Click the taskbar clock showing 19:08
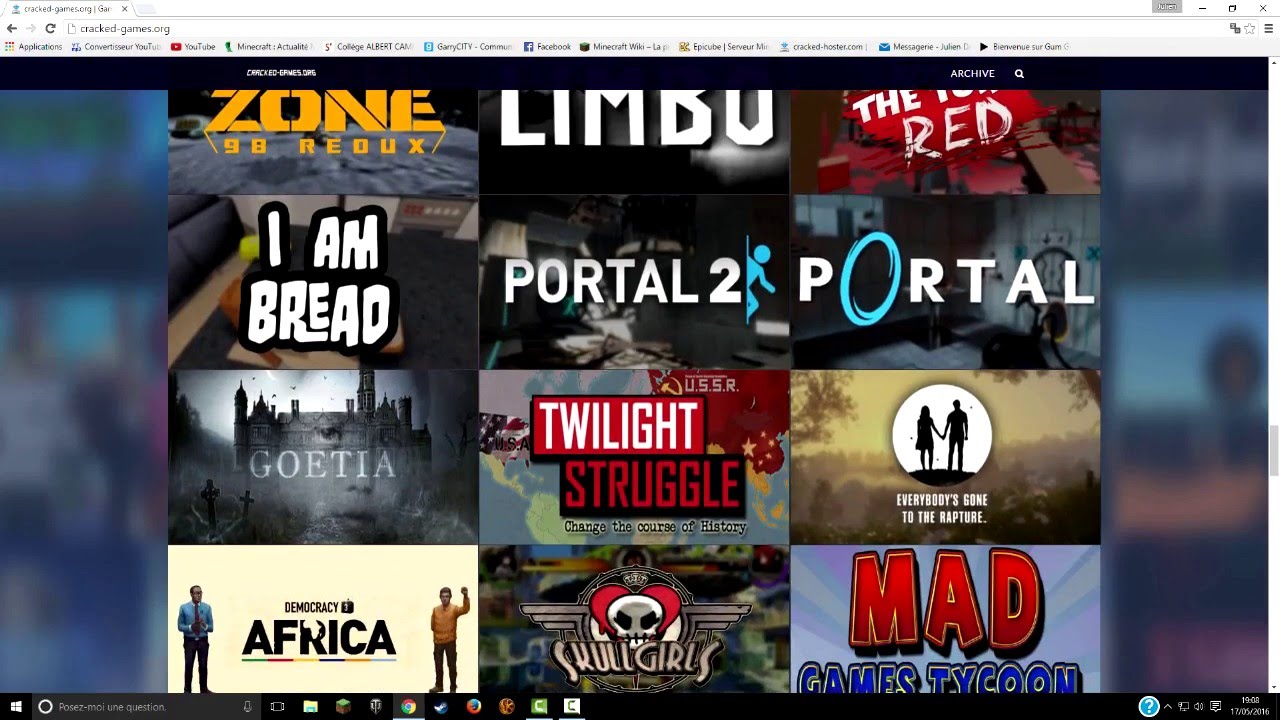This screenshot has width=1280, height=720. (x=1250, y=706)
